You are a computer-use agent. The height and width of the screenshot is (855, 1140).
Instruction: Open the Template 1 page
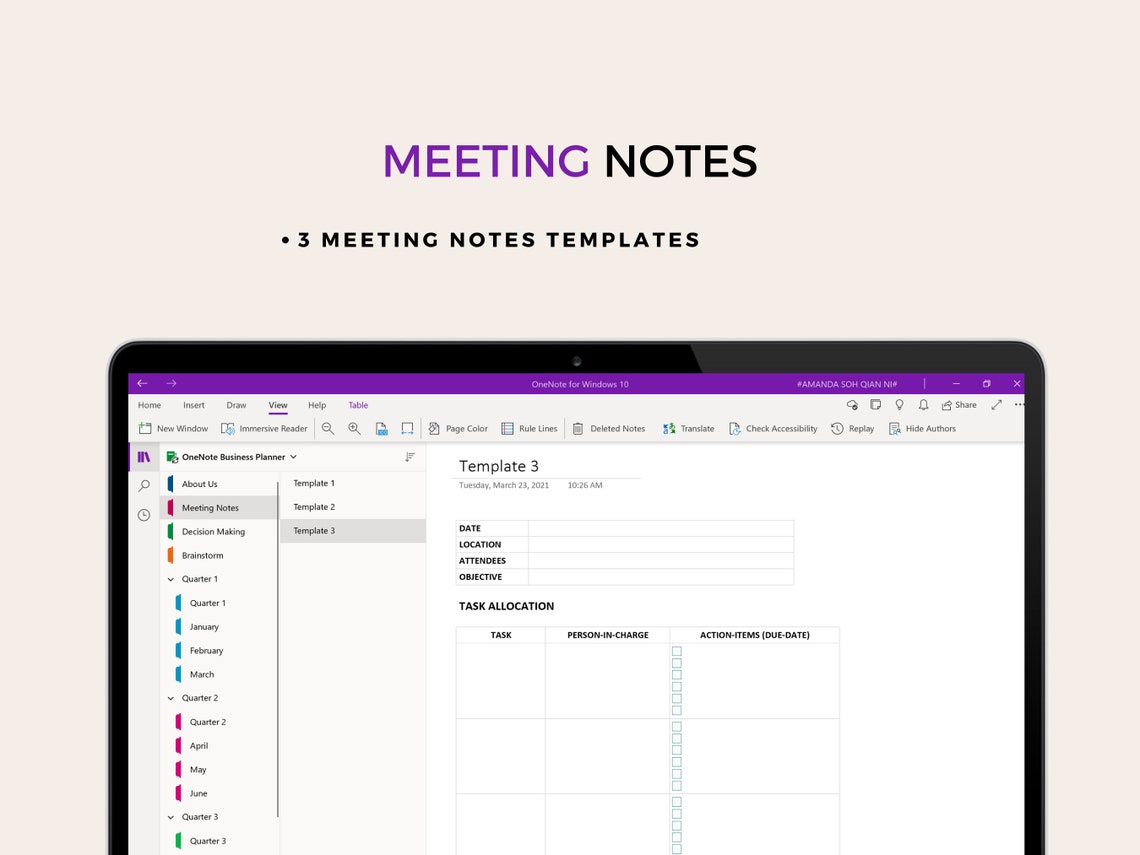tap(313, 483)
